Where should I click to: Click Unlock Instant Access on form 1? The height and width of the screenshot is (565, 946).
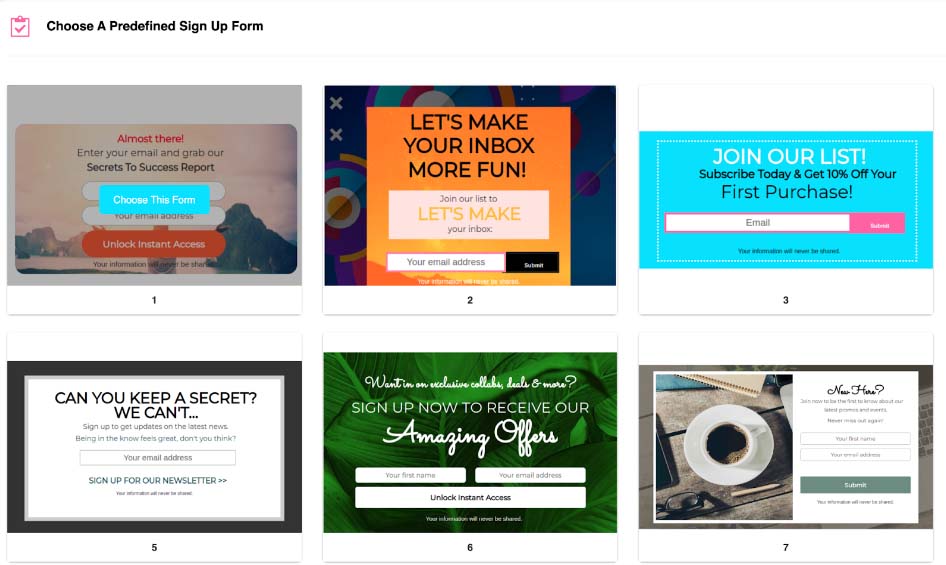point(154,244)
